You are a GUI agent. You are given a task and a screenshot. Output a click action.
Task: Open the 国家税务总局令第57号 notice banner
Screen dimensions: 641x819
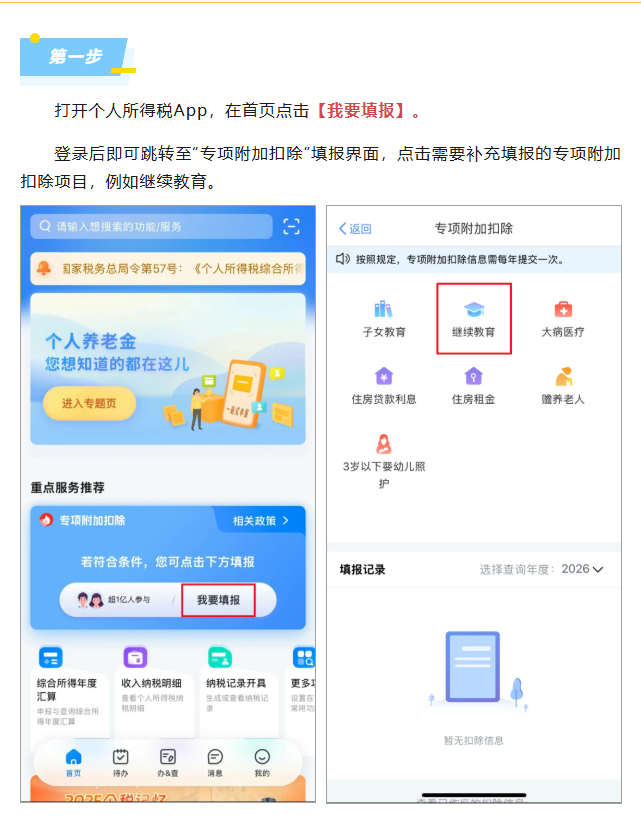[168, 269]
